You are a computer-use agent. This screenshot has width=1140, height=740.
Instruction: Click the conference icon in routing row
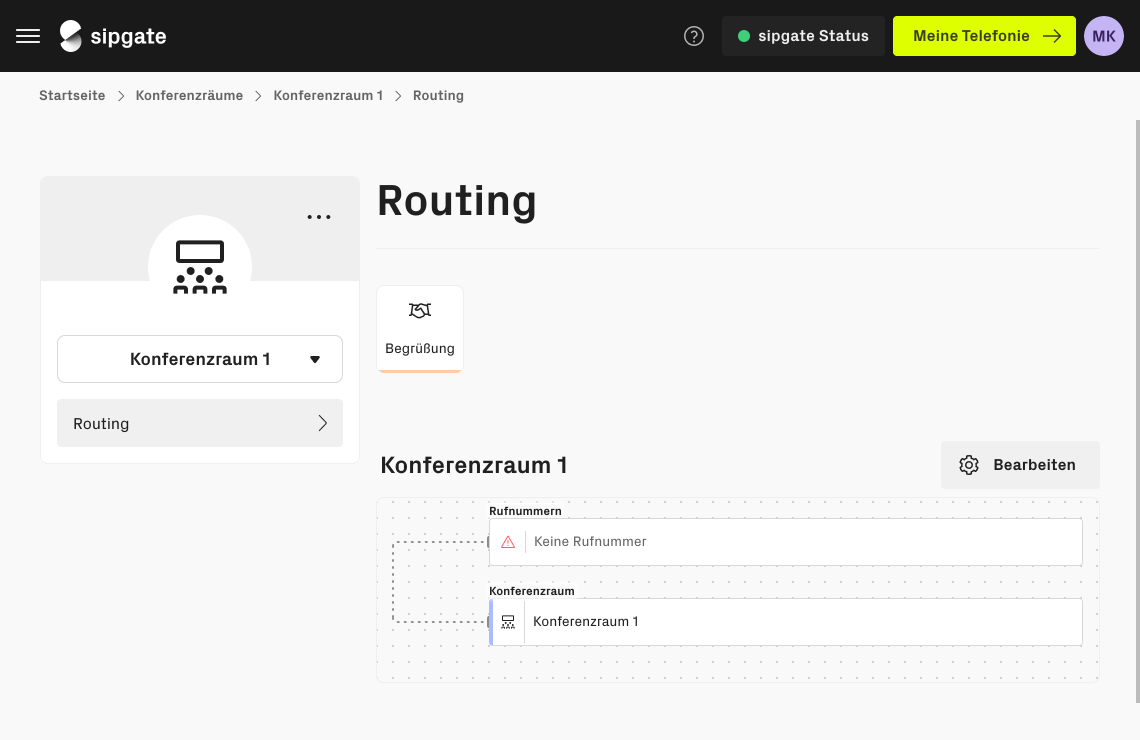click(x=508, y=622)
